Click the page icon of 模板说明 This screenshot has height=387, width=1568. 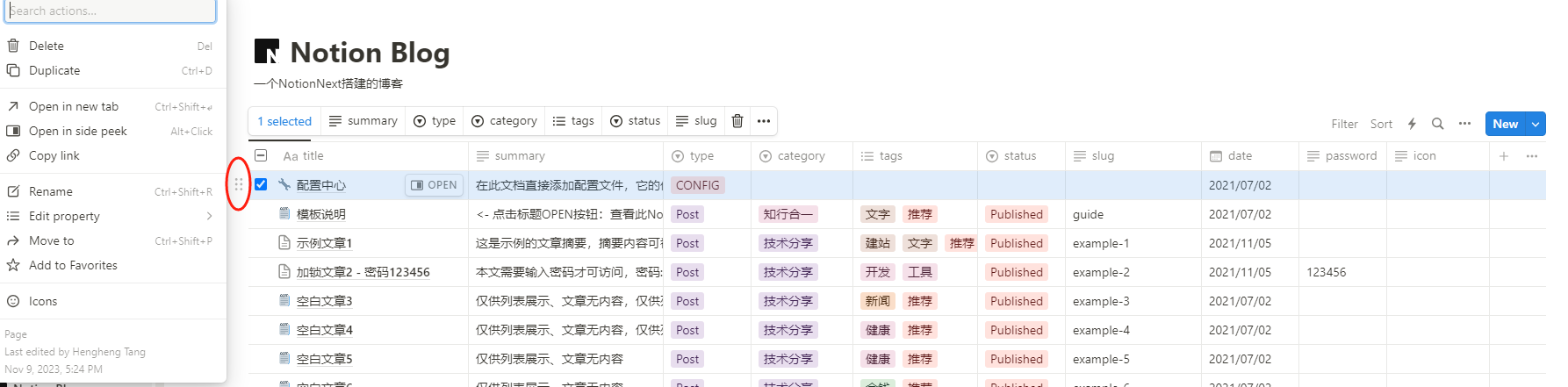pyautogui.click(x=284, y=213)
